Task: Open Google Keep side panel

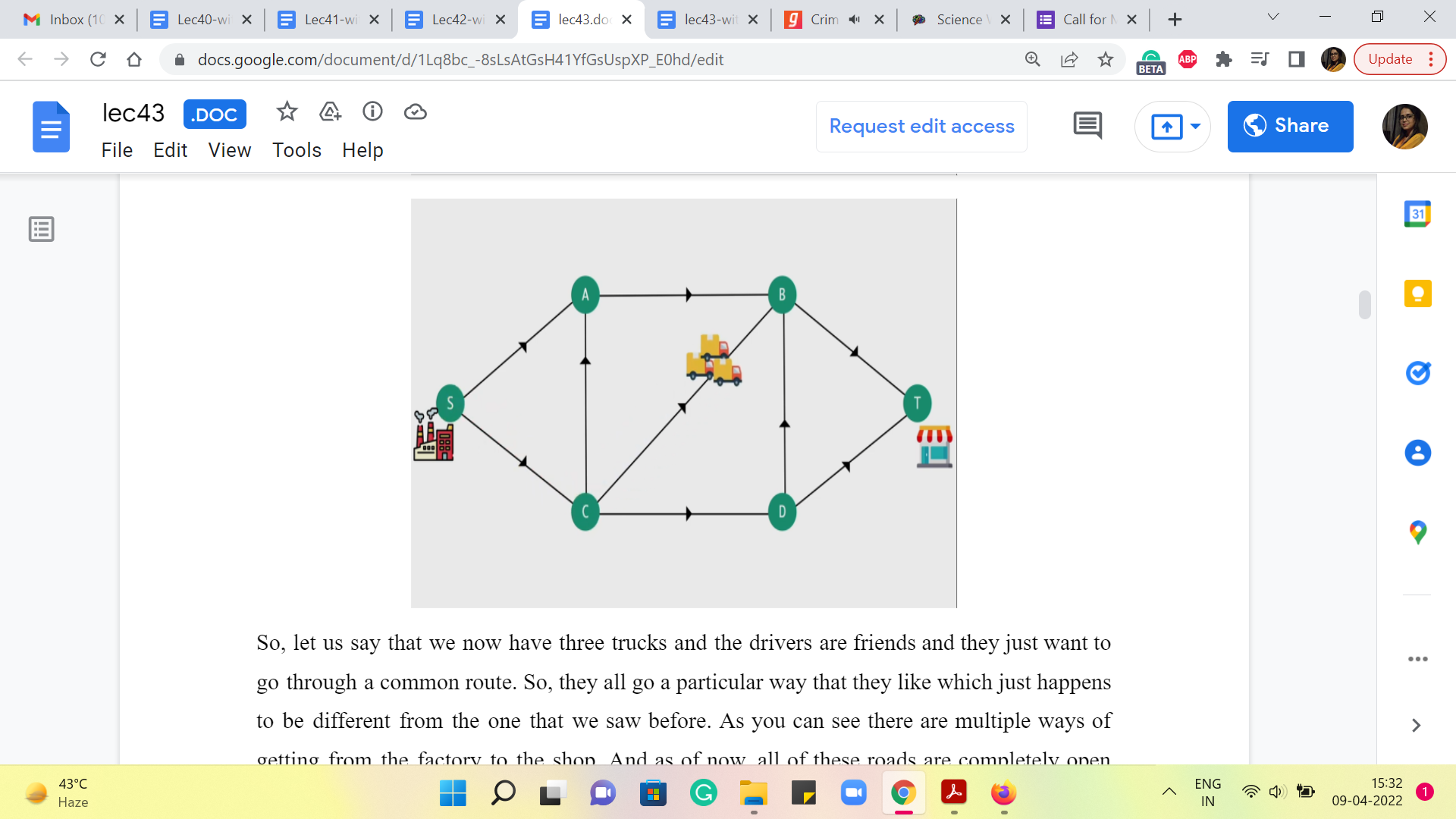Action: (x=1417, y=293)
